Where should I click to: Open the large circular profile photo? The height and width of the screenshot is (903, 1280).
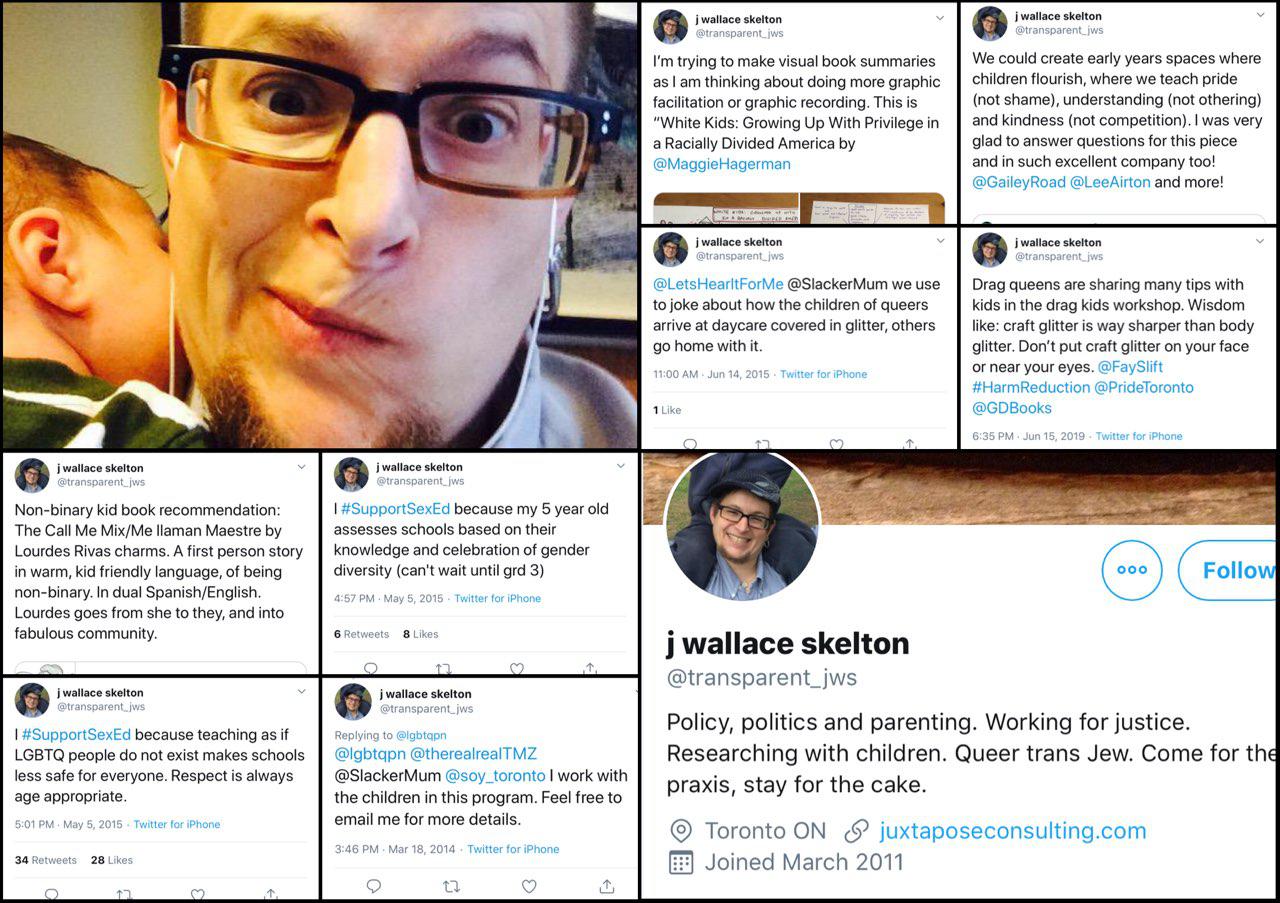click(742, 525)
